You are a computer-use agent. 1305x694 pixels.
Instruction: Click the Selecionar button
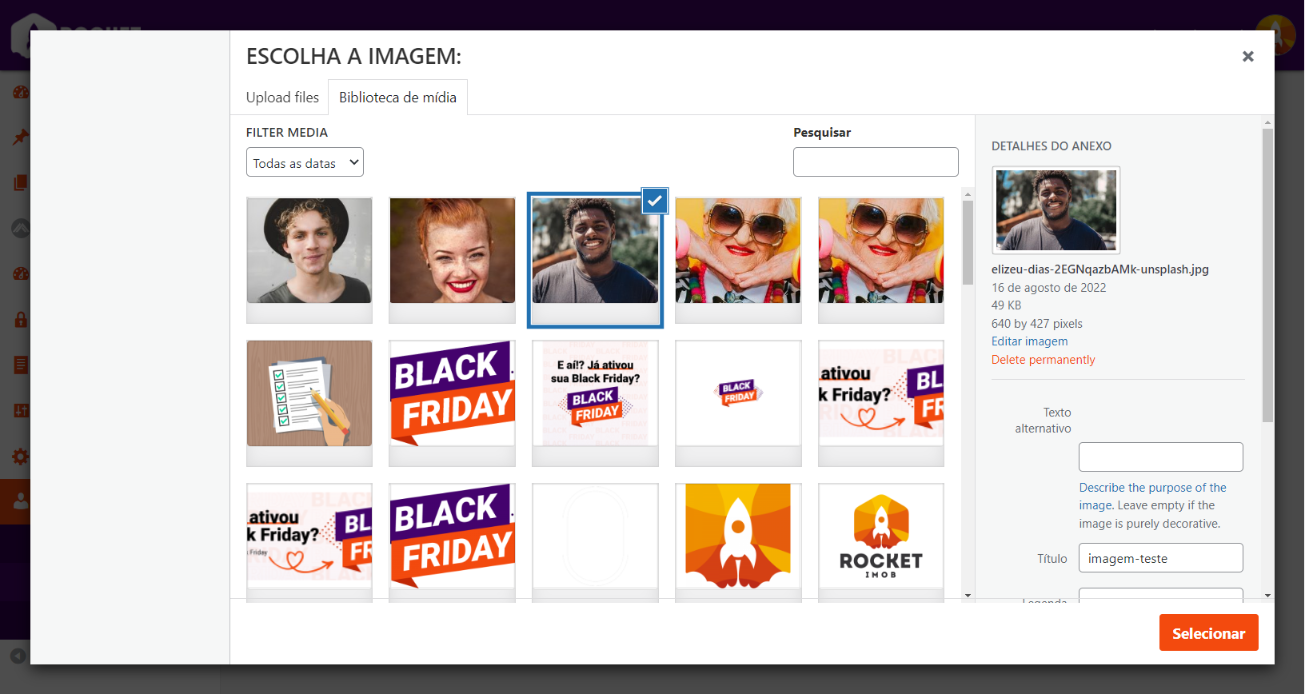[x=1208, y=633]
